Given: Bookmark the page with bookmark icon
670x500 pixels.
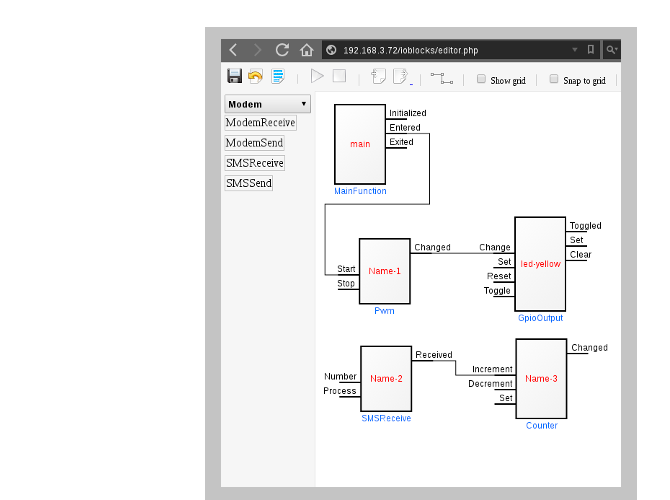Looking at the screenshot, I should [x=591, y=50].
